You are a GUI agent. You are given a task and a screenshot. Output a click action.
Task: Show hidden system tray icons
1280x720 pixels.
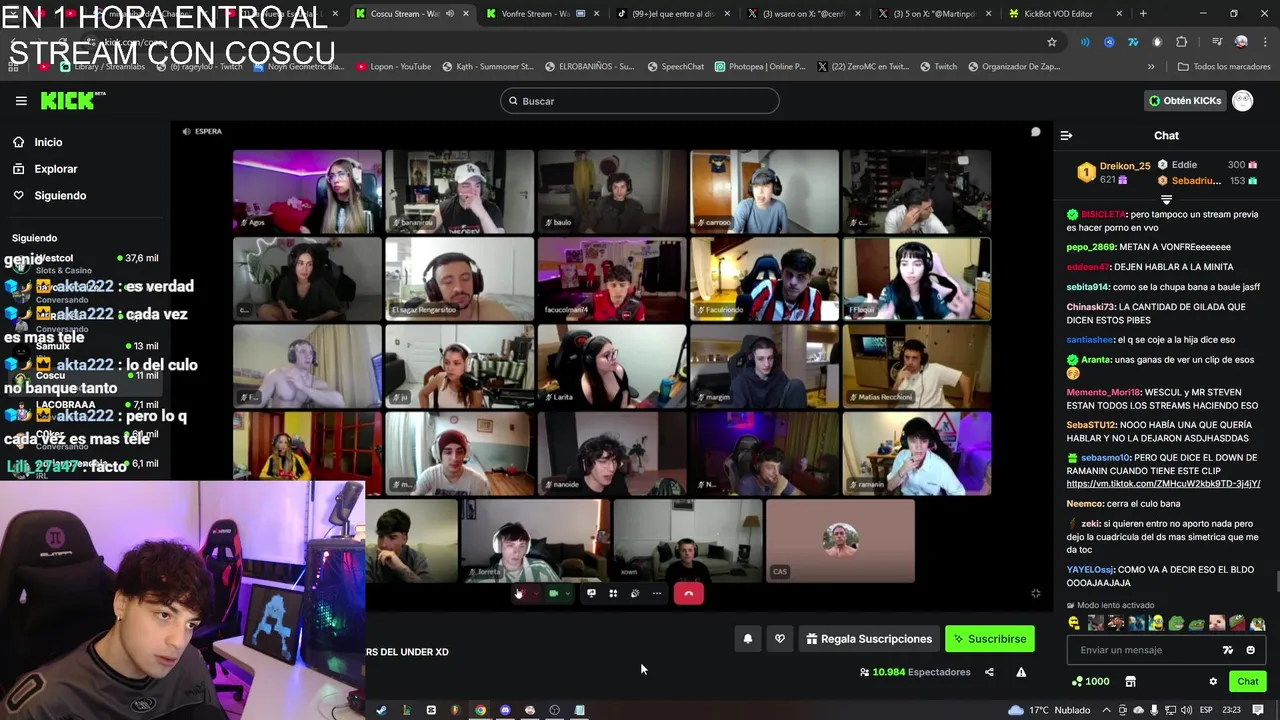click(1107, 710)
